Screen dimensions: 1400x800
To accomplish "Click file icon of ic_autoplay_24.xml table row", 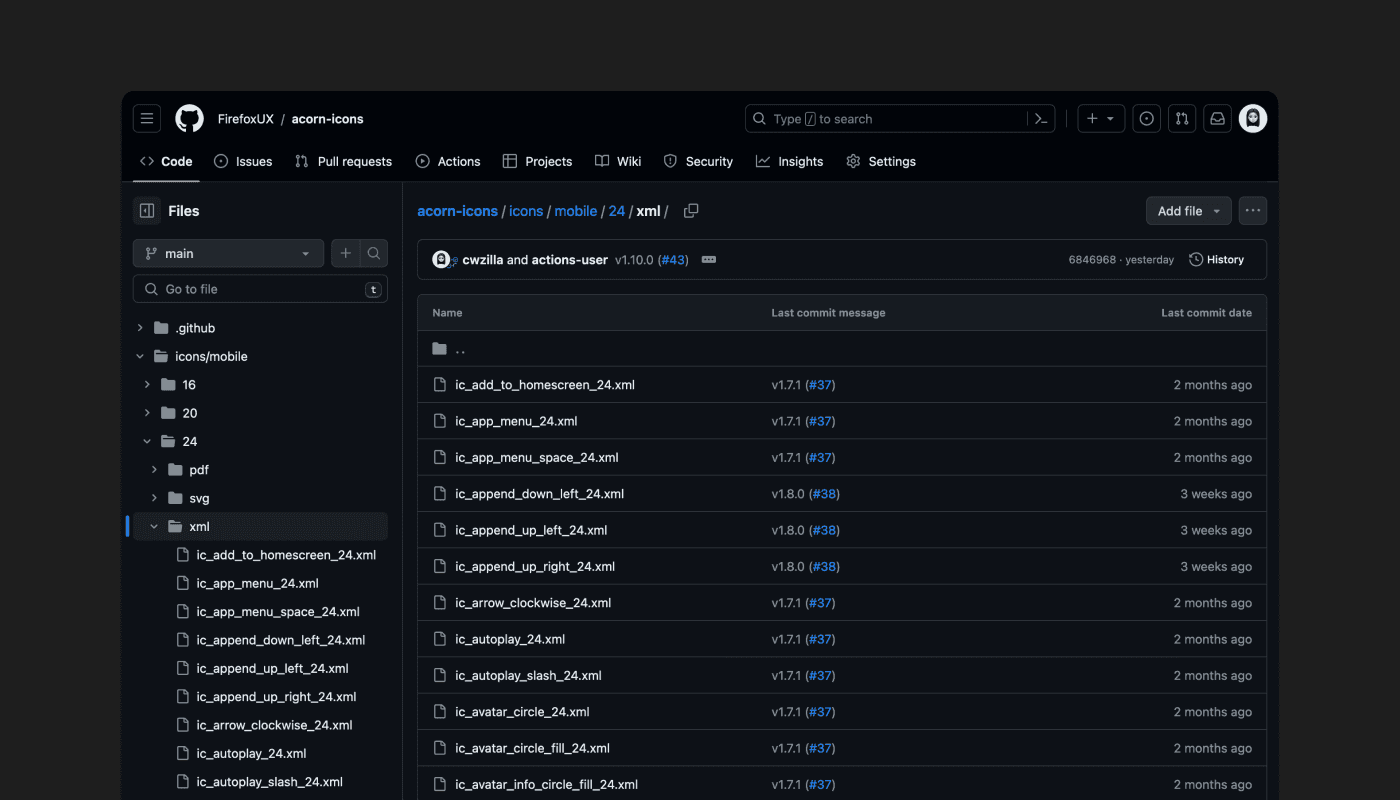I will pos(439,639).
